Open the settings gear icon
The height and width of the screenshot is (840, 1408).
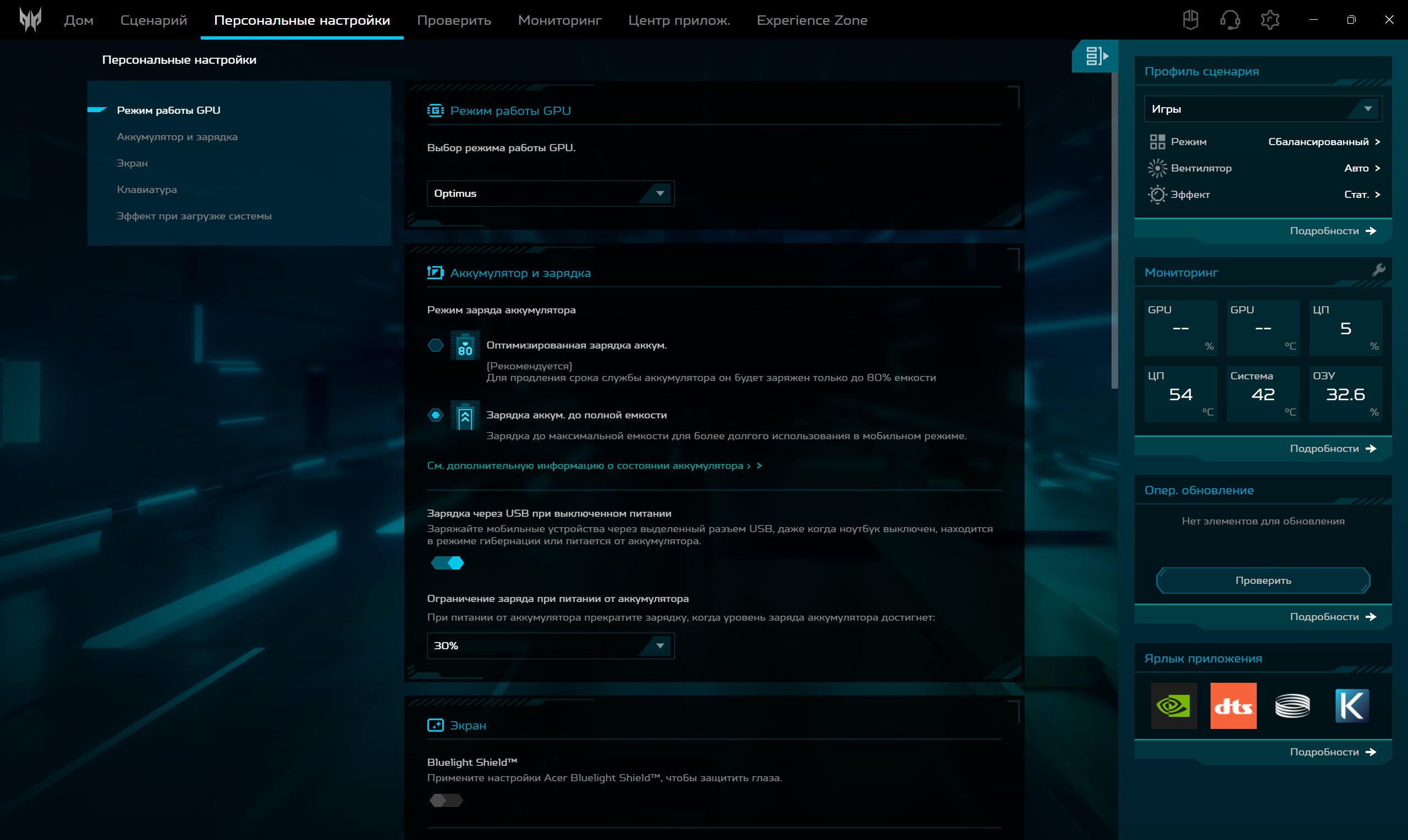pyautogui.click(x=1270, y=20)
